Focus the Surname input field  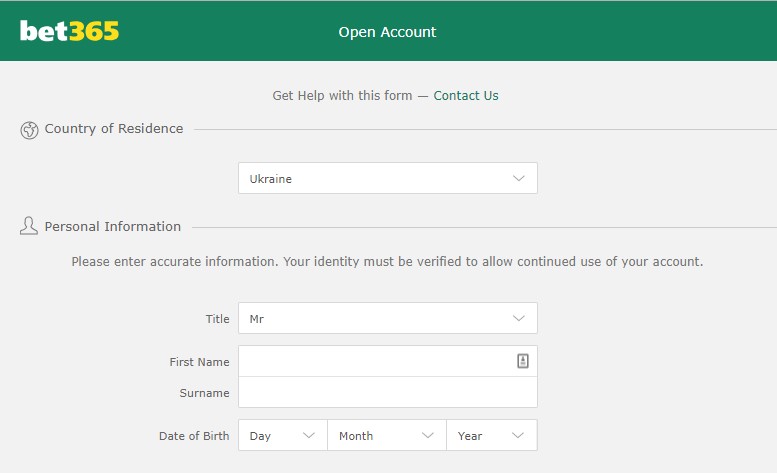388,392
